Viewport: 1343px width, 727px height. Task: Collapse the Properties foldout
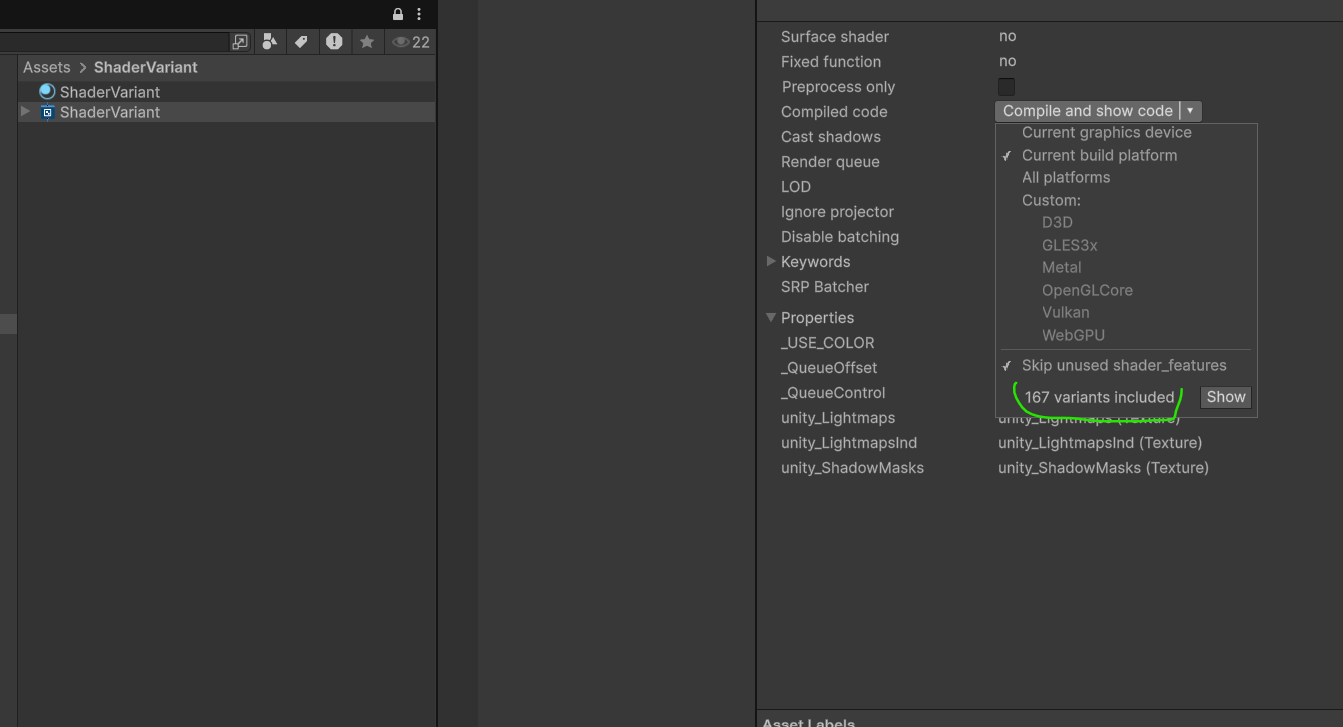771,317
